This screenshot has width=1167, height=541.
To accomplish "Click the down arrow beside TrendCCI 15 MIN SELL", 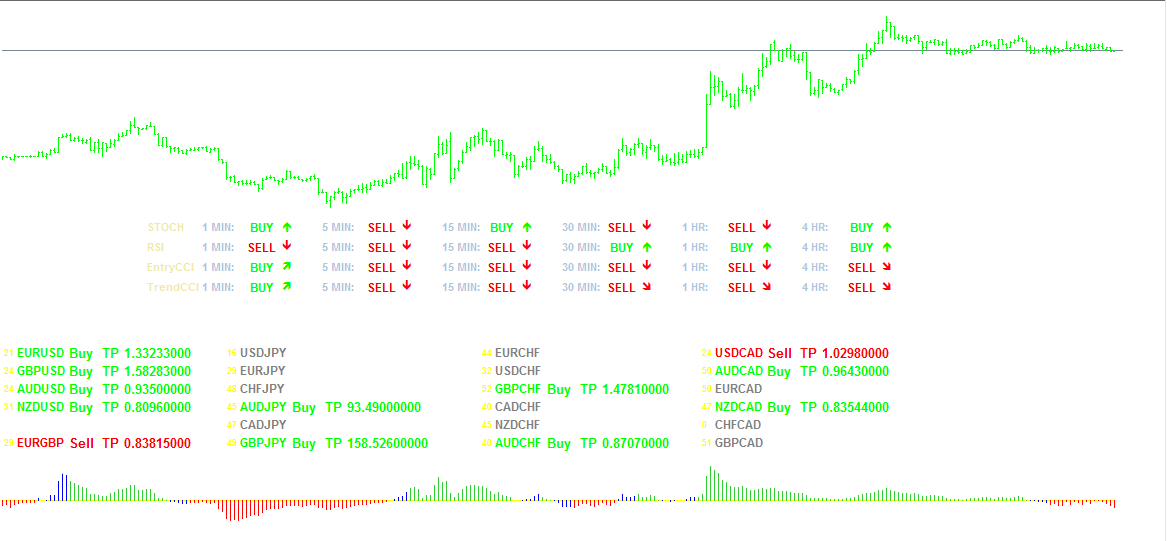I will click(x=527, y=286).
